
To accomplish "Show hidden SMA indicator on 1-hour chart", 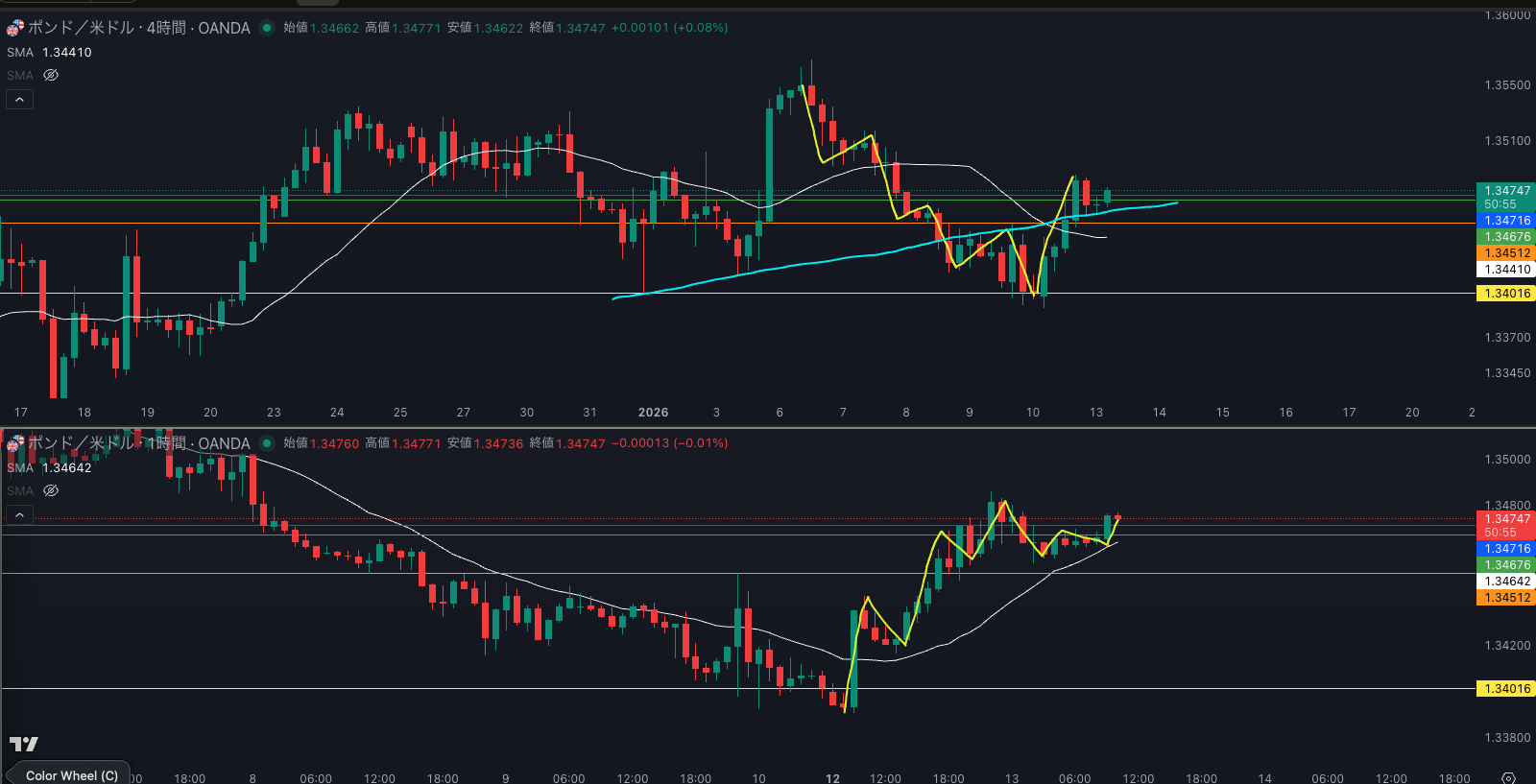I will 51,490.
